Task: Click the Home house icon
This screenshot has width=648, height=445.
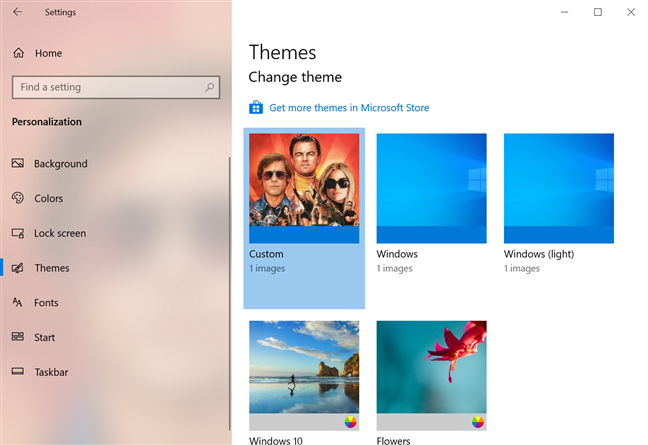Action: (19, 53)
